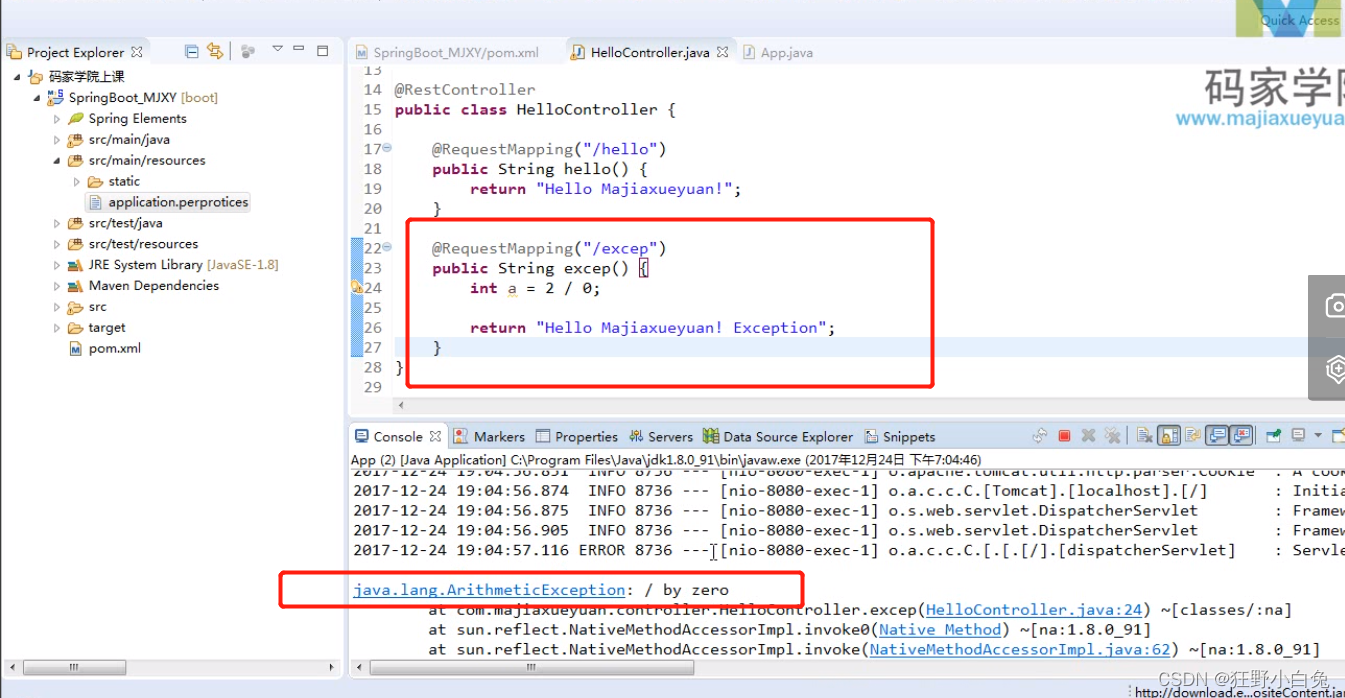The image size is (1345, 698).
Task: Collapse the src/main/resources folder
Action: pos(57,160)
